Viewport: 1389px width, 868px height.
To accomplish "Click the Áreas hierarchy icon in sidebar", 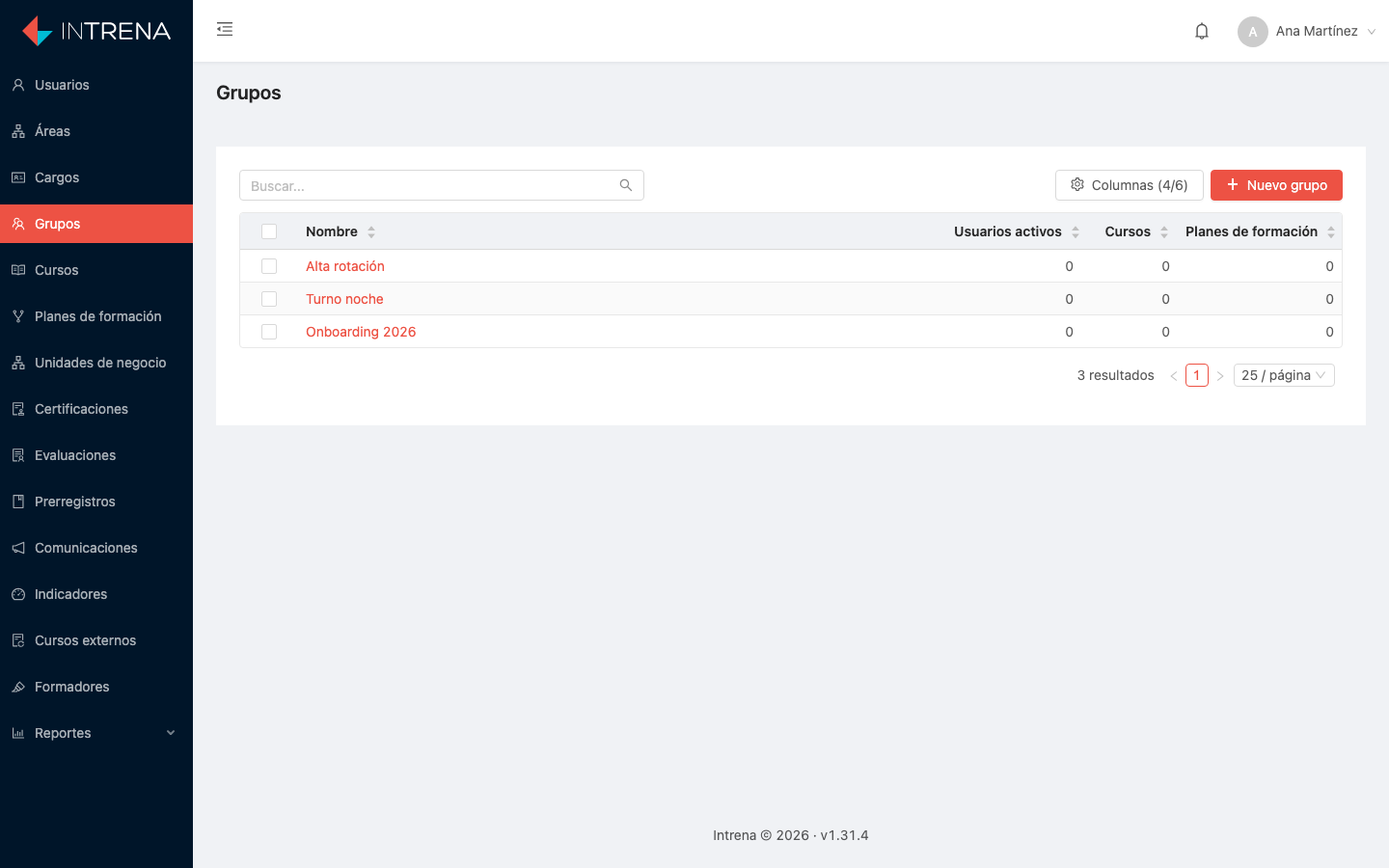I will tap(18, 131).
